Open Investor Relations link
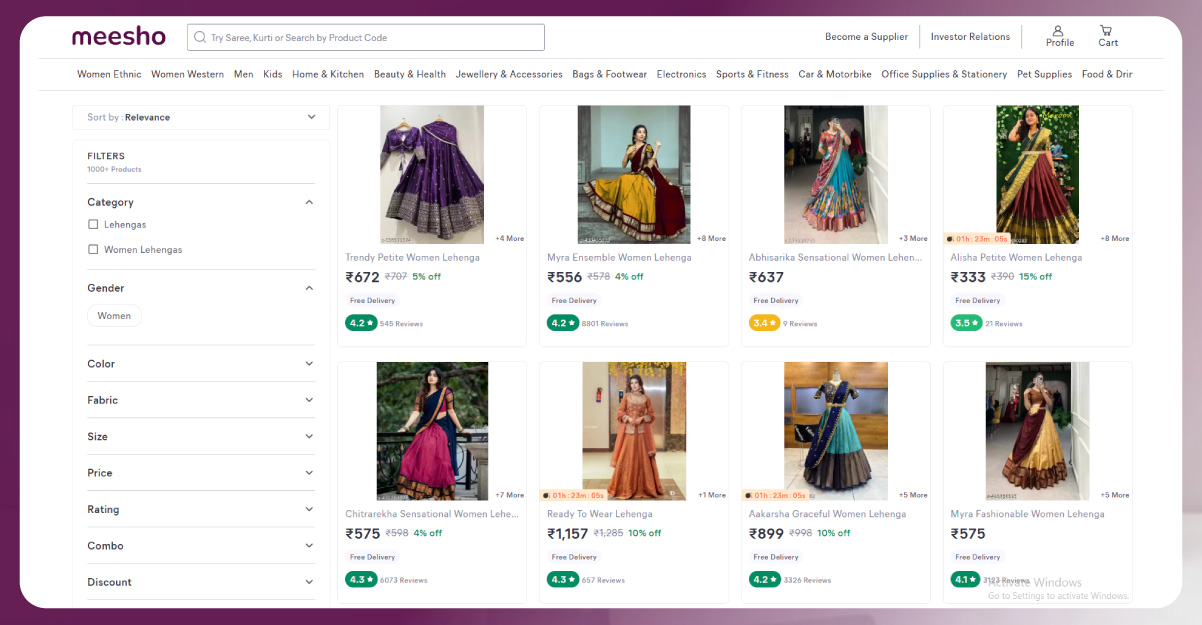The image size is (1202, 625). tap(970, 37)
